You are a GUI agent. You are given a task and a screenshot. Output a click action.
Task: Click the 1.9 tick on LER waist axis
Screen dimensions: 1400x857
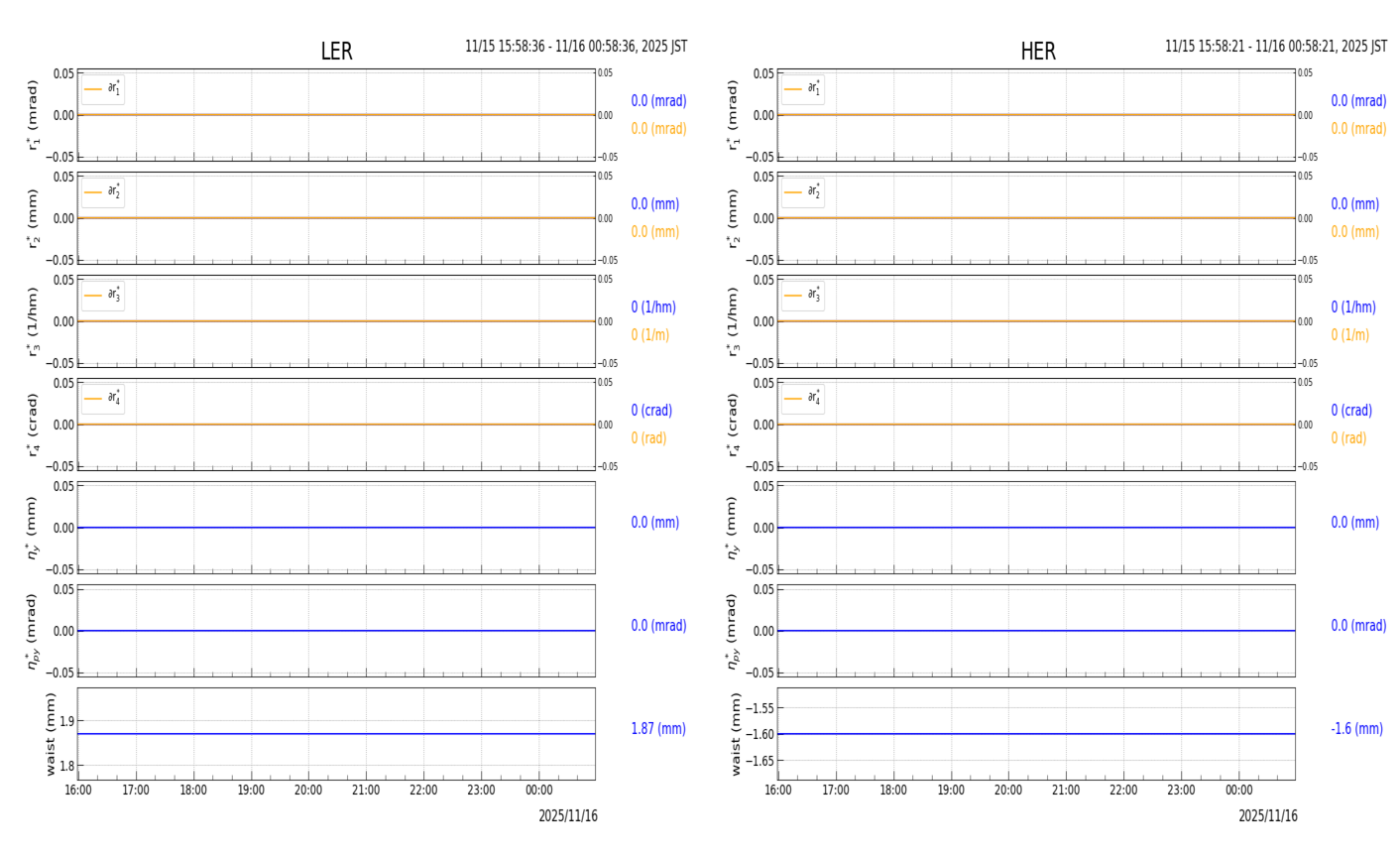(x=65, y=721)
